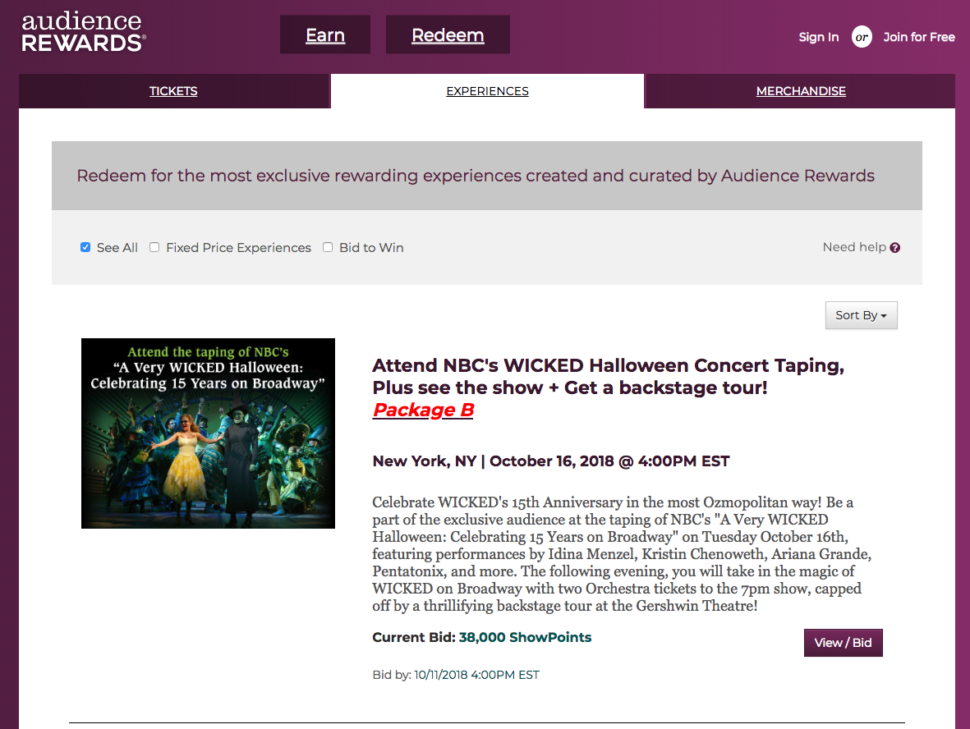Open the Sort By dropdown

tap(861, 315)
